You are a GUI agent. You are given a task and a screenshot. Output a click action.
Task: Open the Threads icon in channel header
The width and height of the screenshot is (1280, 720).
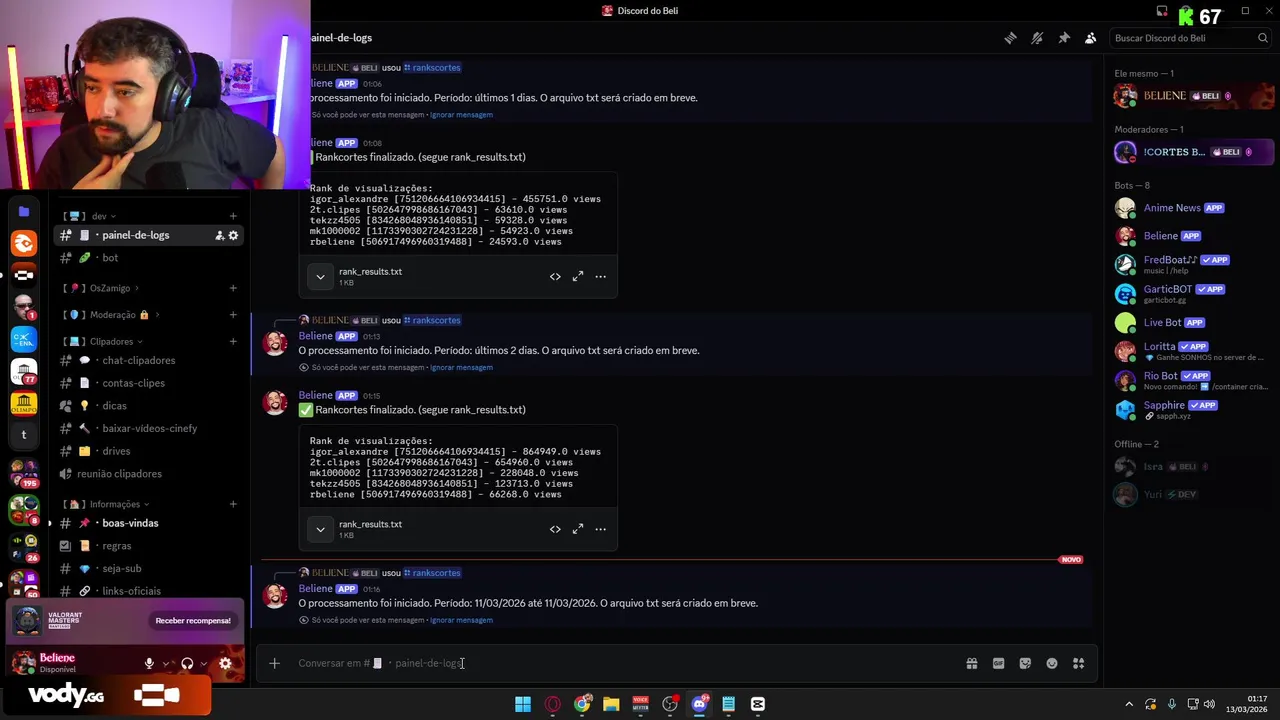click(x=1011, y=38)
